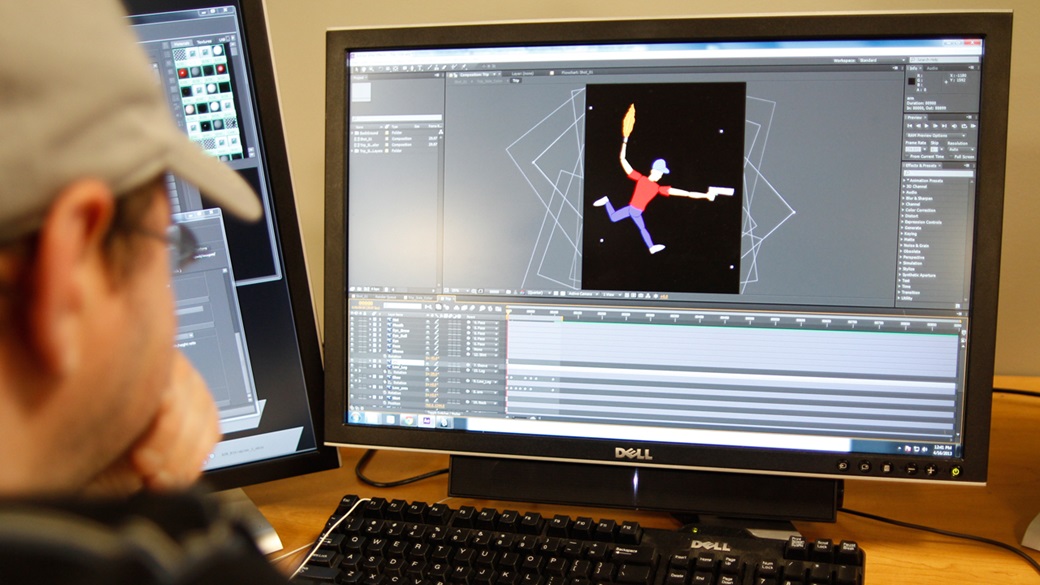Expand Animation Presets category
This screenshot has height=585, width=1040.
click(x=903, y=181)
